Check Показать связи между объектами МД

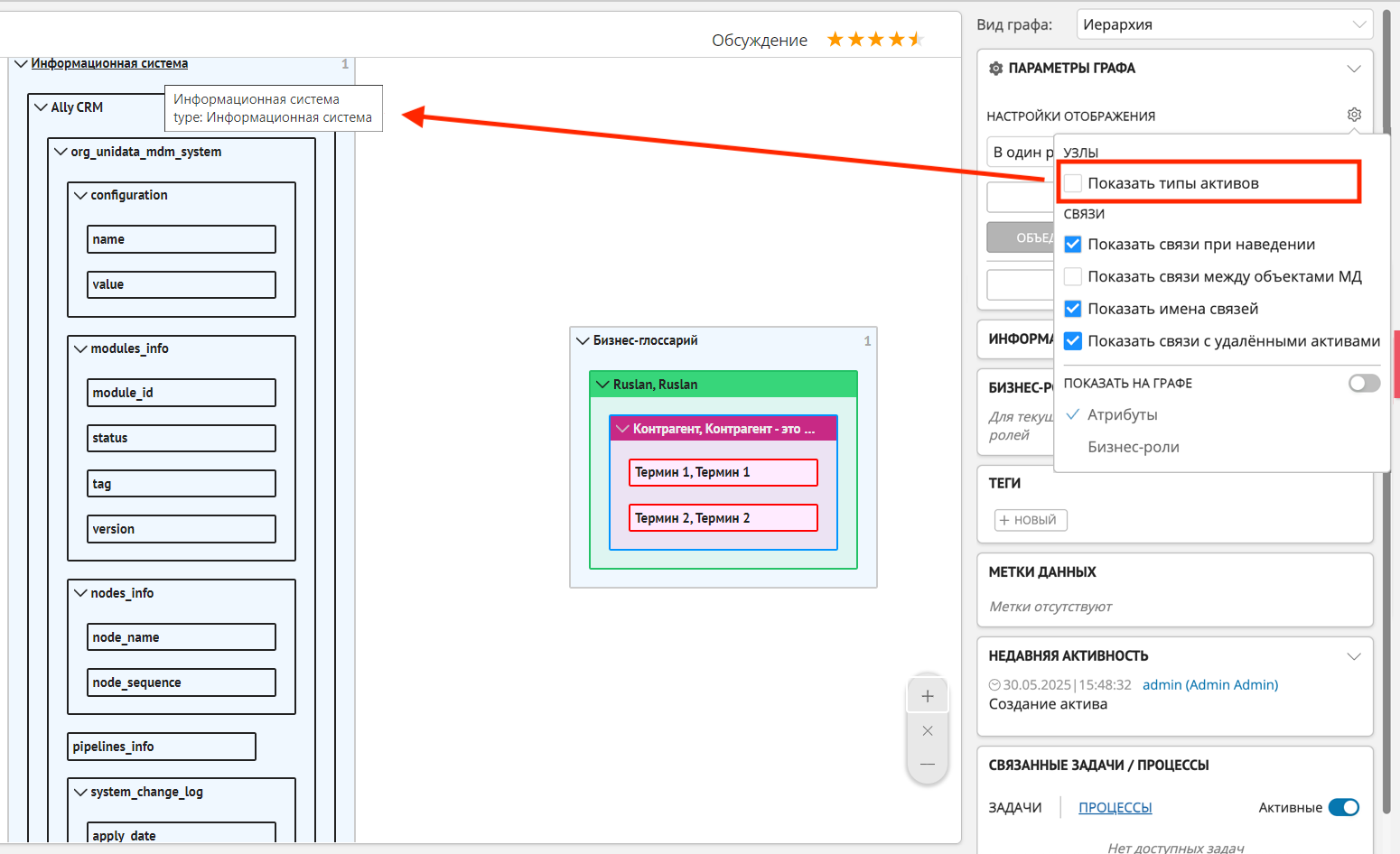[x=1073, y=277]
